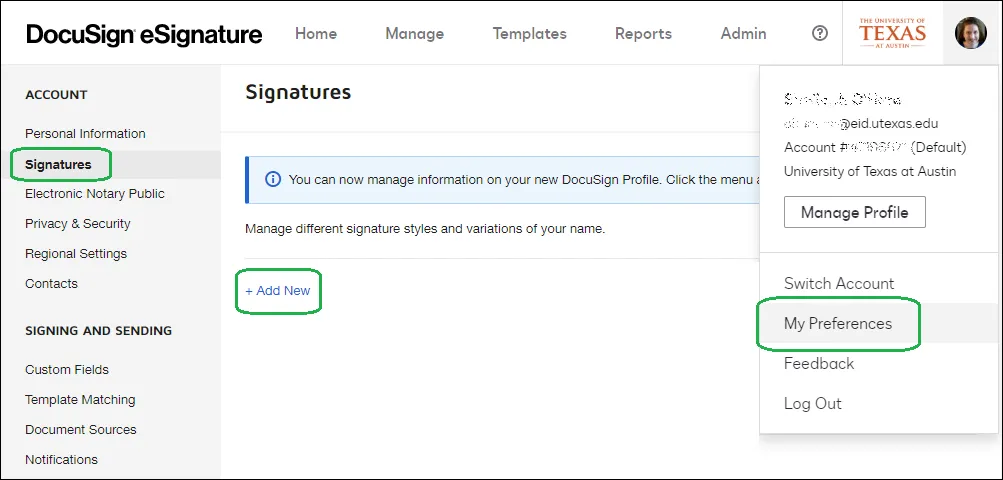Open Custom Fields in sidebar
1003x480 pixels.
(x=67, y=370)
